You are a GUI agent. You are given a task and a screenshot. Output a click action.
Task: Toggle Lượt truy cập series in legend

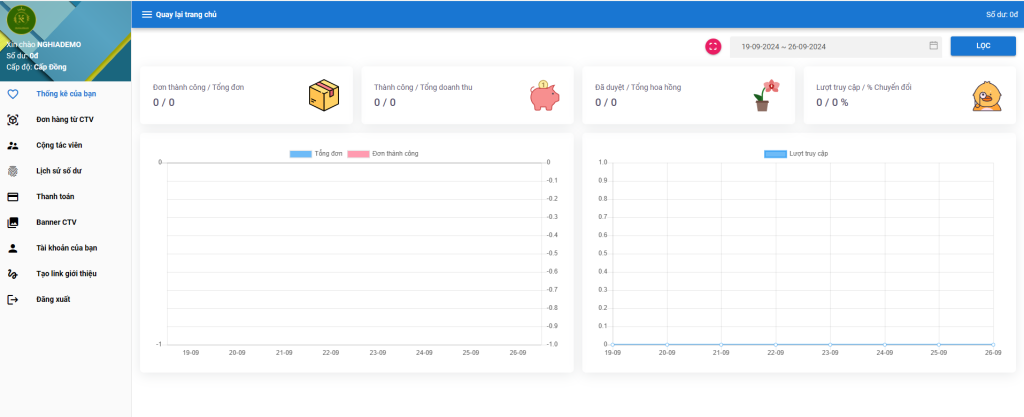pos(796,153)
